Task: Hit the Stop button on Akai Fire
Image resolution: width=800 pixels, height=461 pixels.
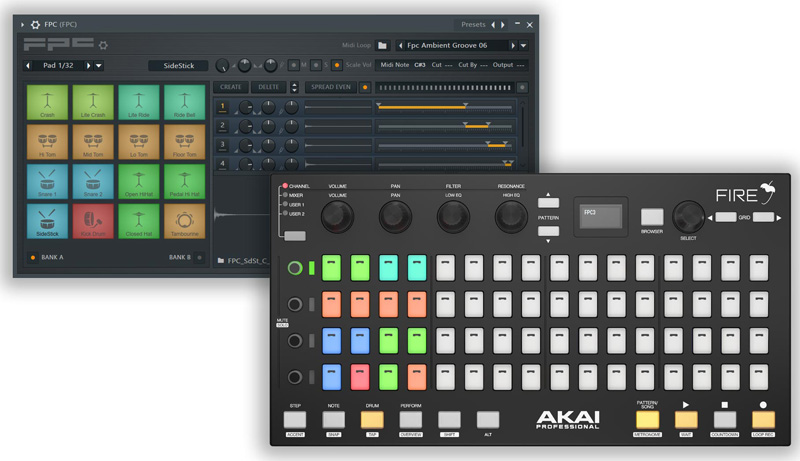Action: pos(724,420)
